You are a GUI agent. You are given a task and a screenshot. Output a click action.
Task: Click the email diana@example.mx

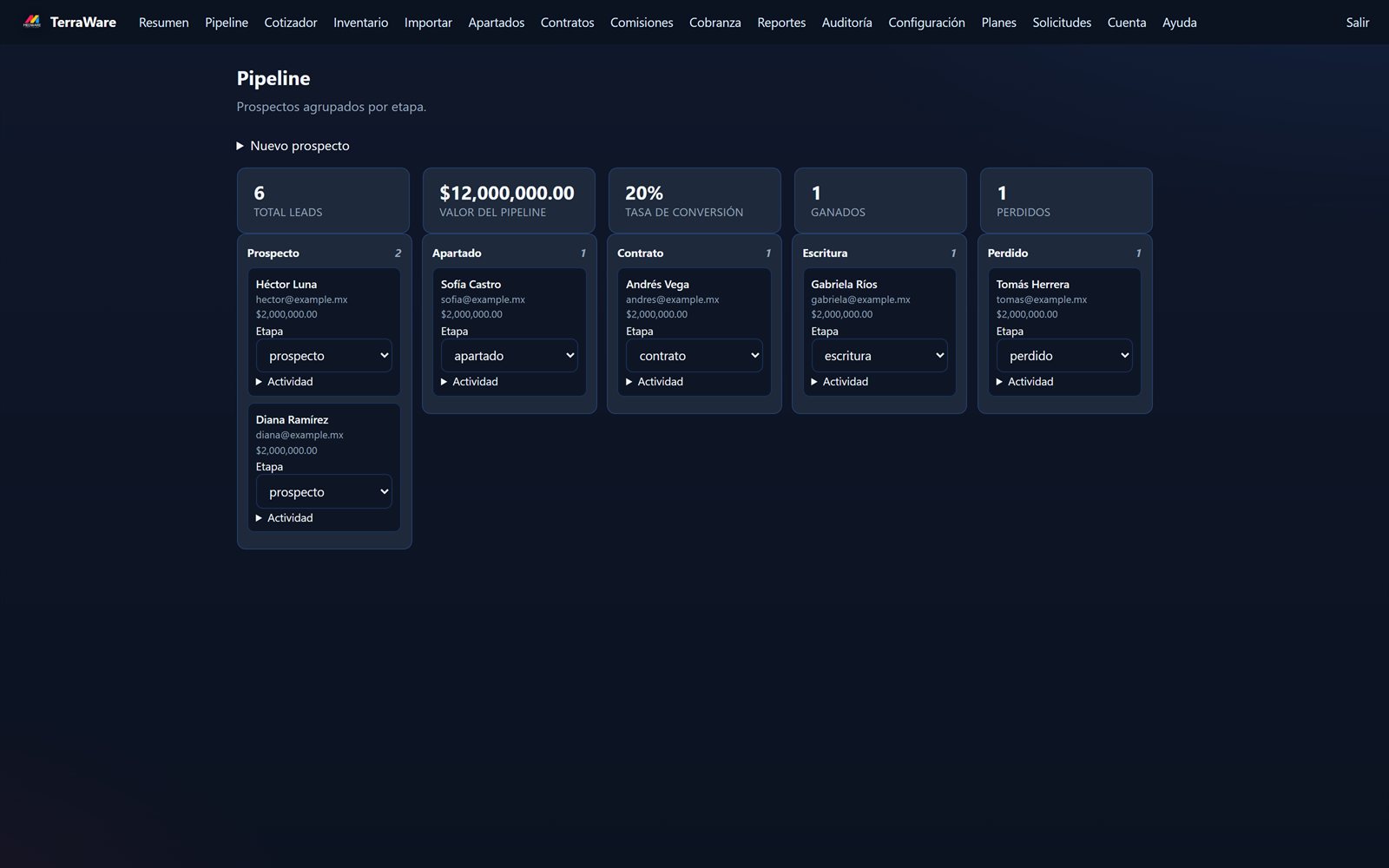[x=300, y=435]
